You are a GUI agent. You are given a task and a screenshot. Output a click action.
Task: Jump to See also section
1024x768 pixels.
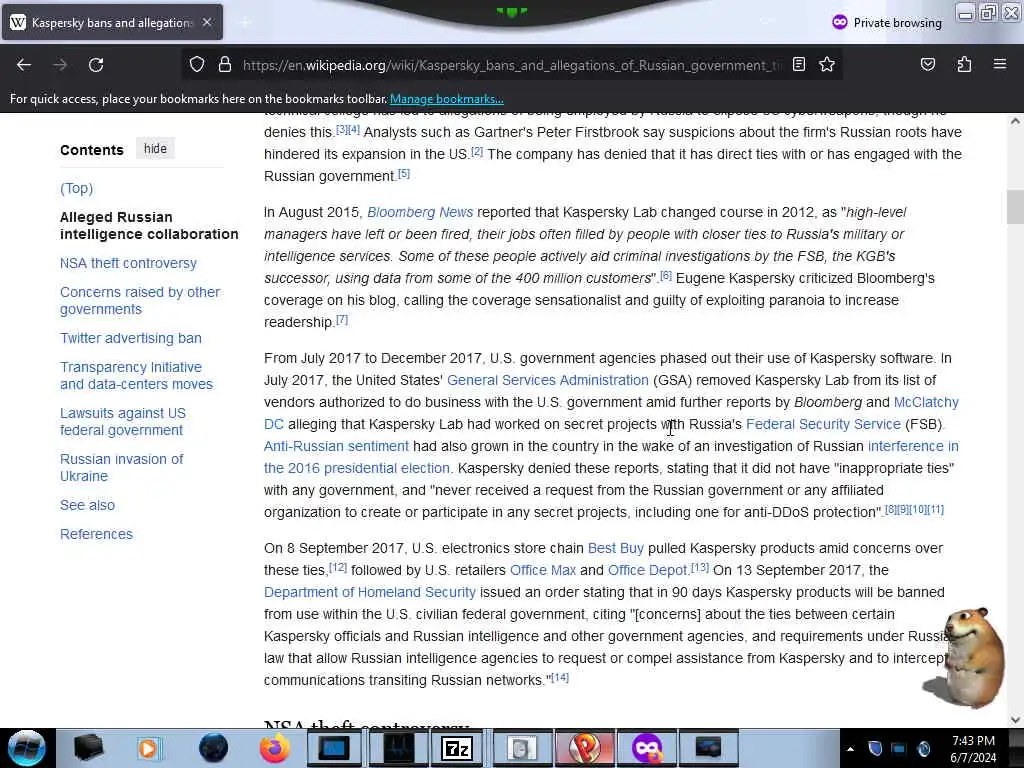point(88,505)
